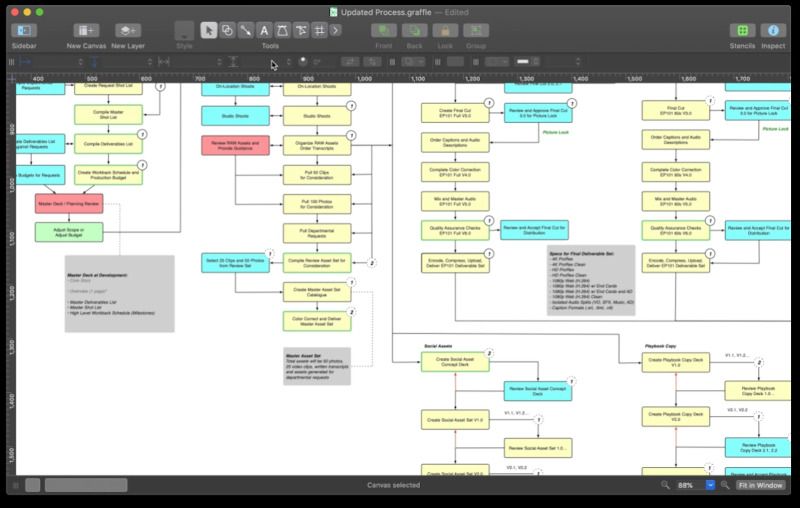800x508 pixels.
Task: Select the Diagramming tool
Action: click(x=301, y=31)
